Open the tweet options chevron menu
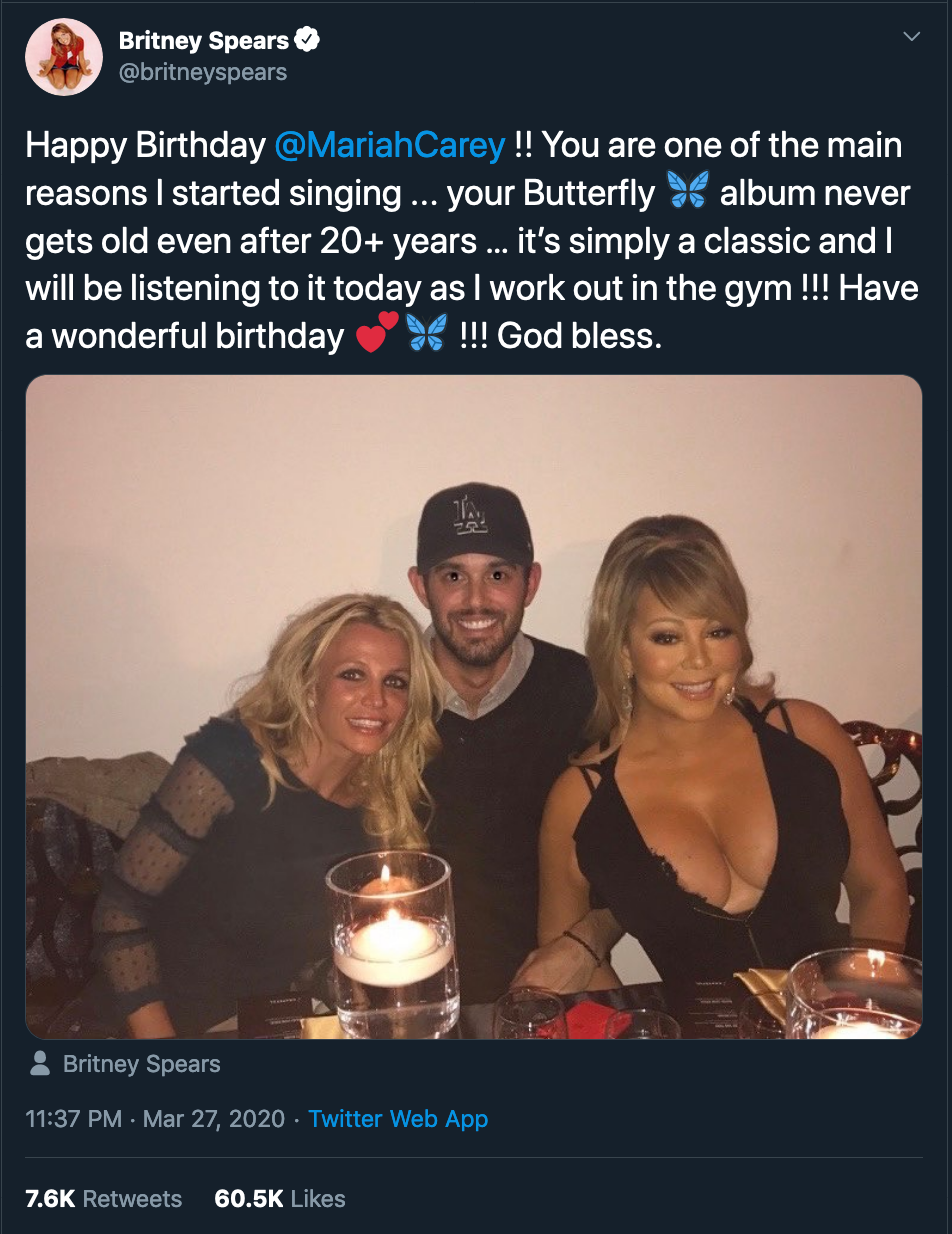Viewport: 952px width, 1234px height. click(911, 37)
